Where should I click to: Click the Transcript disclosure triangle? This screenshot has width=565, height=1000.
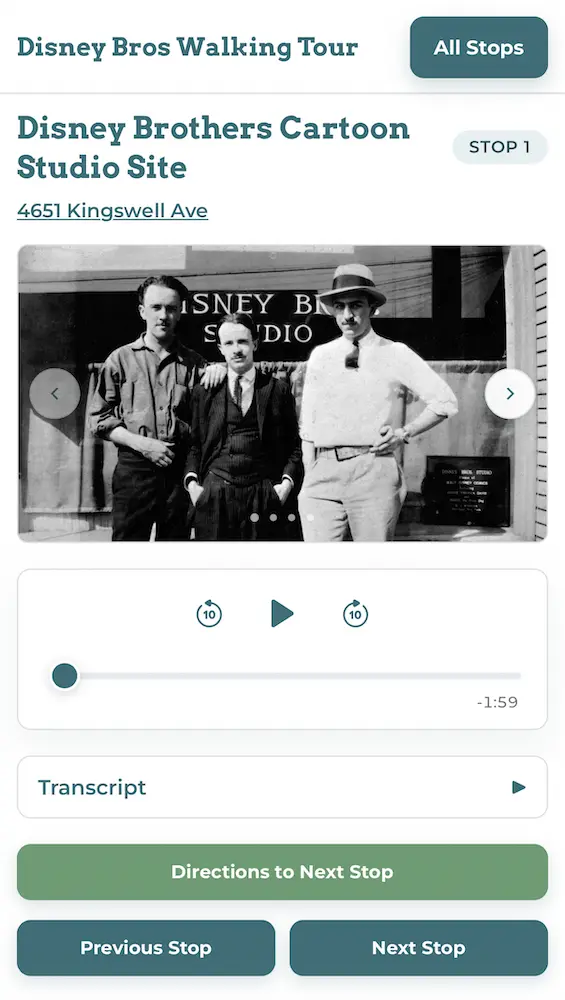[518, 787]
